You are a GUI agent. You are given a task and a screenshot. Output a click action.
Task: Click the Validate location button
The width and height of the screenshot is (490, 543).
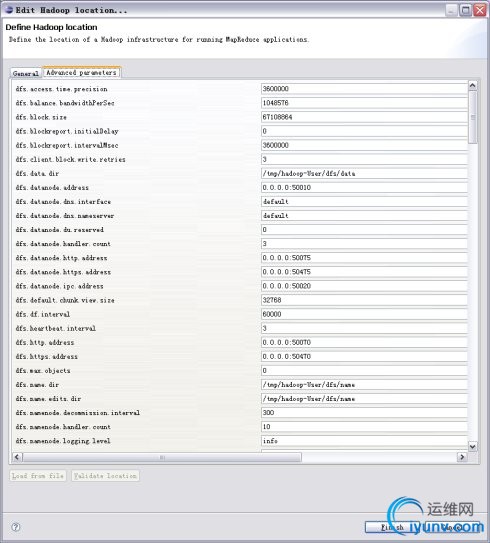(105, 476)
